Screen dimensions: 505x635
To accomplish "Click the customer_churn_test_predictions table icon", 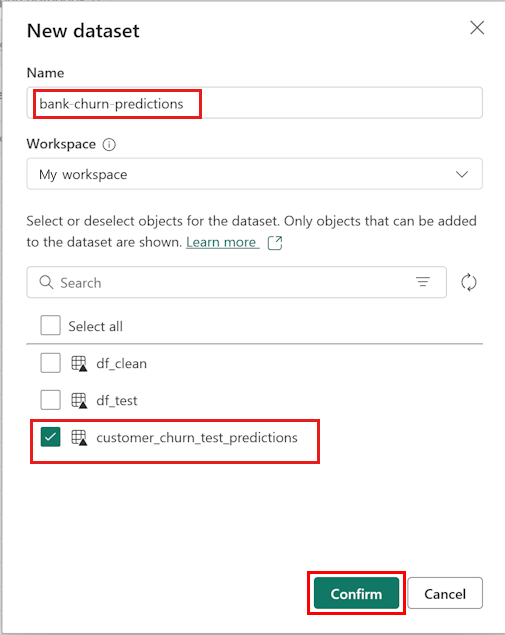I will point(79,438).
